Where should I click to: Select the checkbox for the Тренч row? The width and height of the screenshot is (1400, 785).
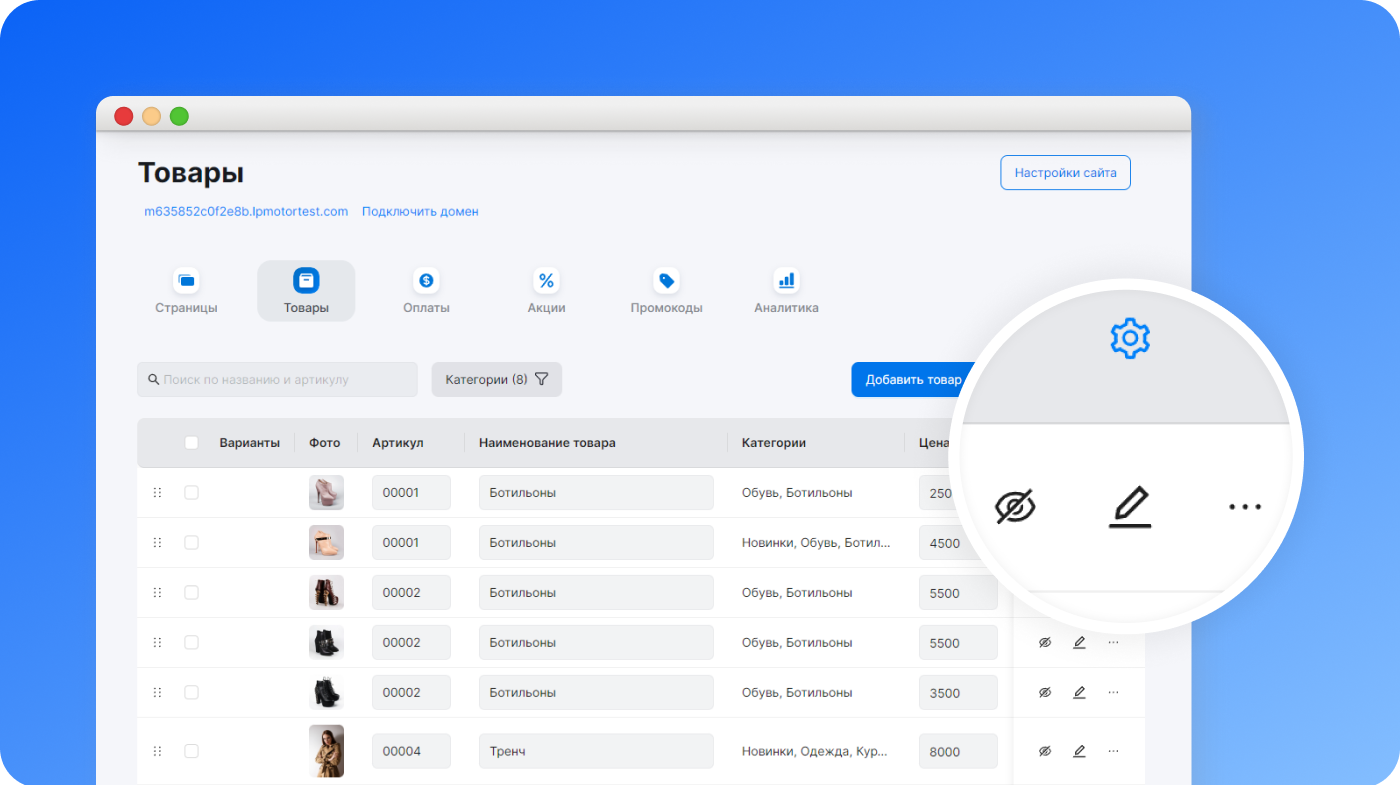click(191, 751)
